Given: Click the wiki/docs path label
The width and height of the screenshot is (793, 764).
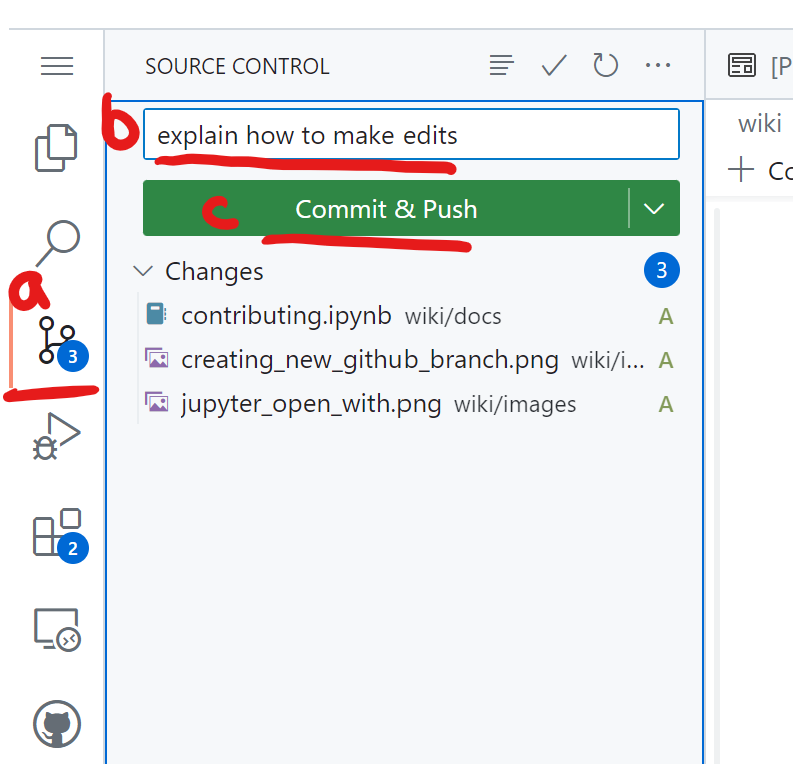Looking at the screenshot, I should pyautogui.click(x=453, y=317).
